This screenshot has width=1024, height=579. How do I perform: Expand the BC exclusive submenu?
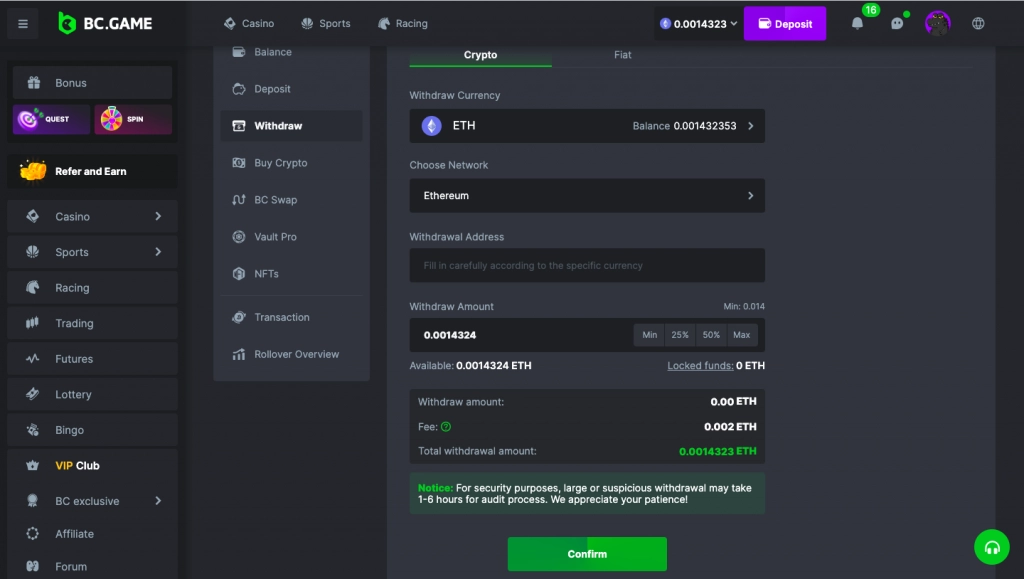point(158,501)
